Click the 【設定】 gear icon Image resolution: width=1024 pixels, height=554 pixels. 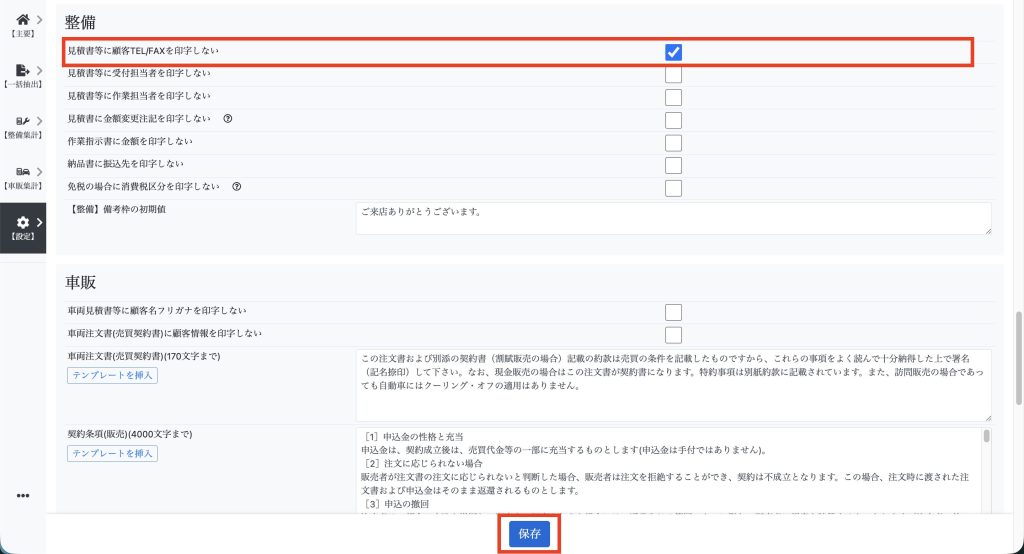pos(22,222)
